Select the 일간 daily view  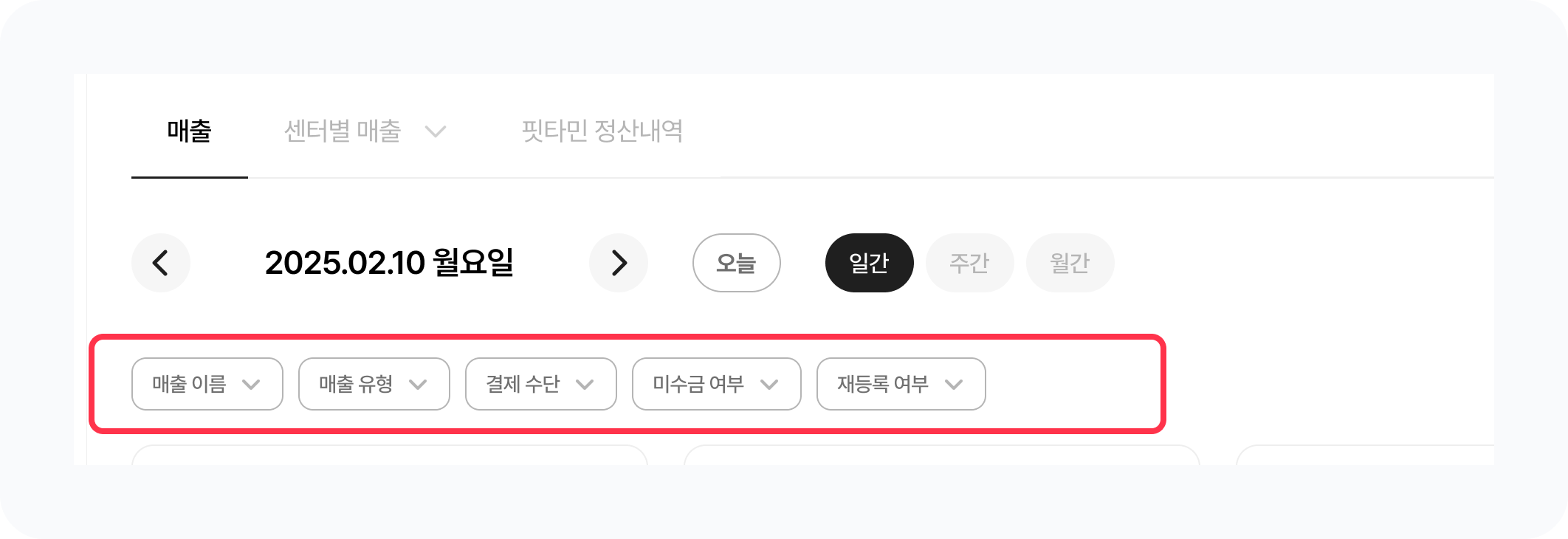[x=869, y=263]
